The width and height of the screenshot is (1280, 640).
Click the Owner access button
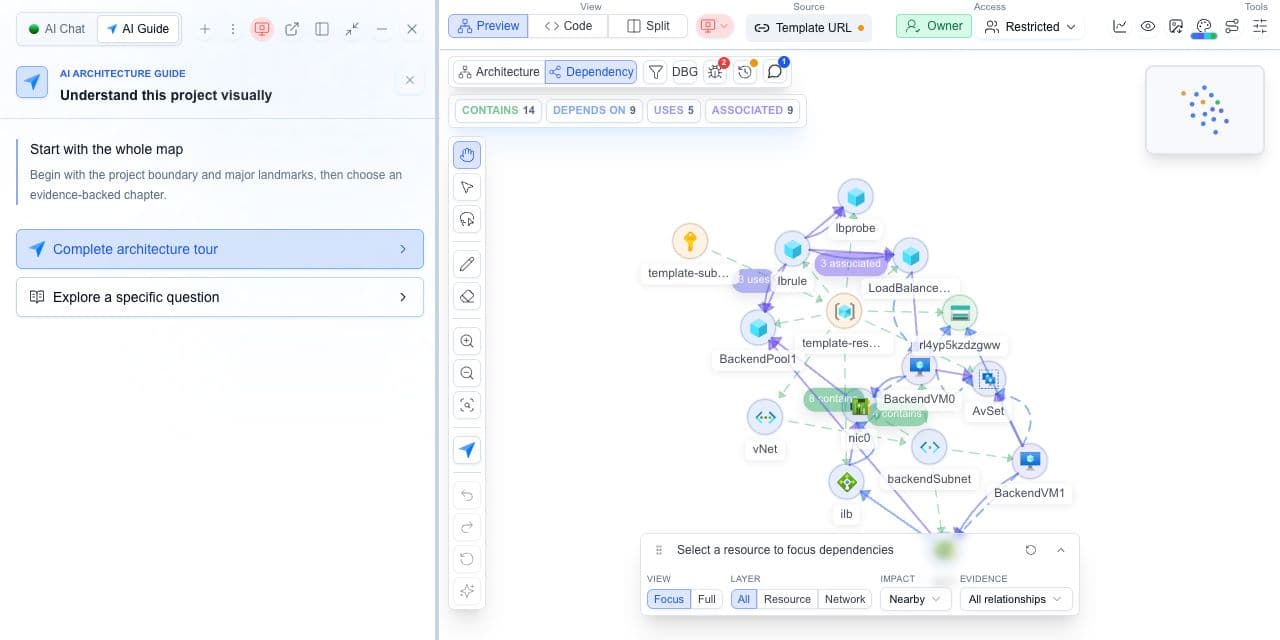(934, 26)
